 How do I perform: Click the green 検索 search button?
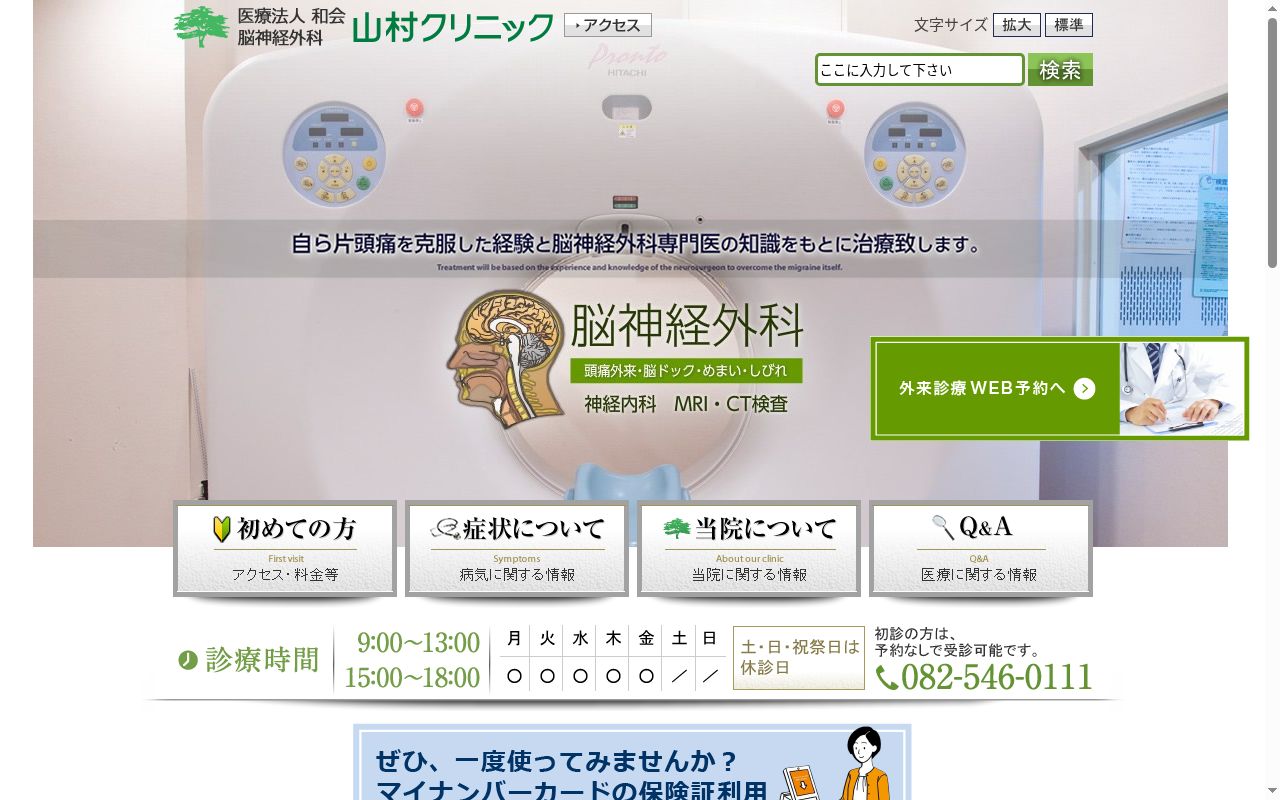(x=1060, y=70)
